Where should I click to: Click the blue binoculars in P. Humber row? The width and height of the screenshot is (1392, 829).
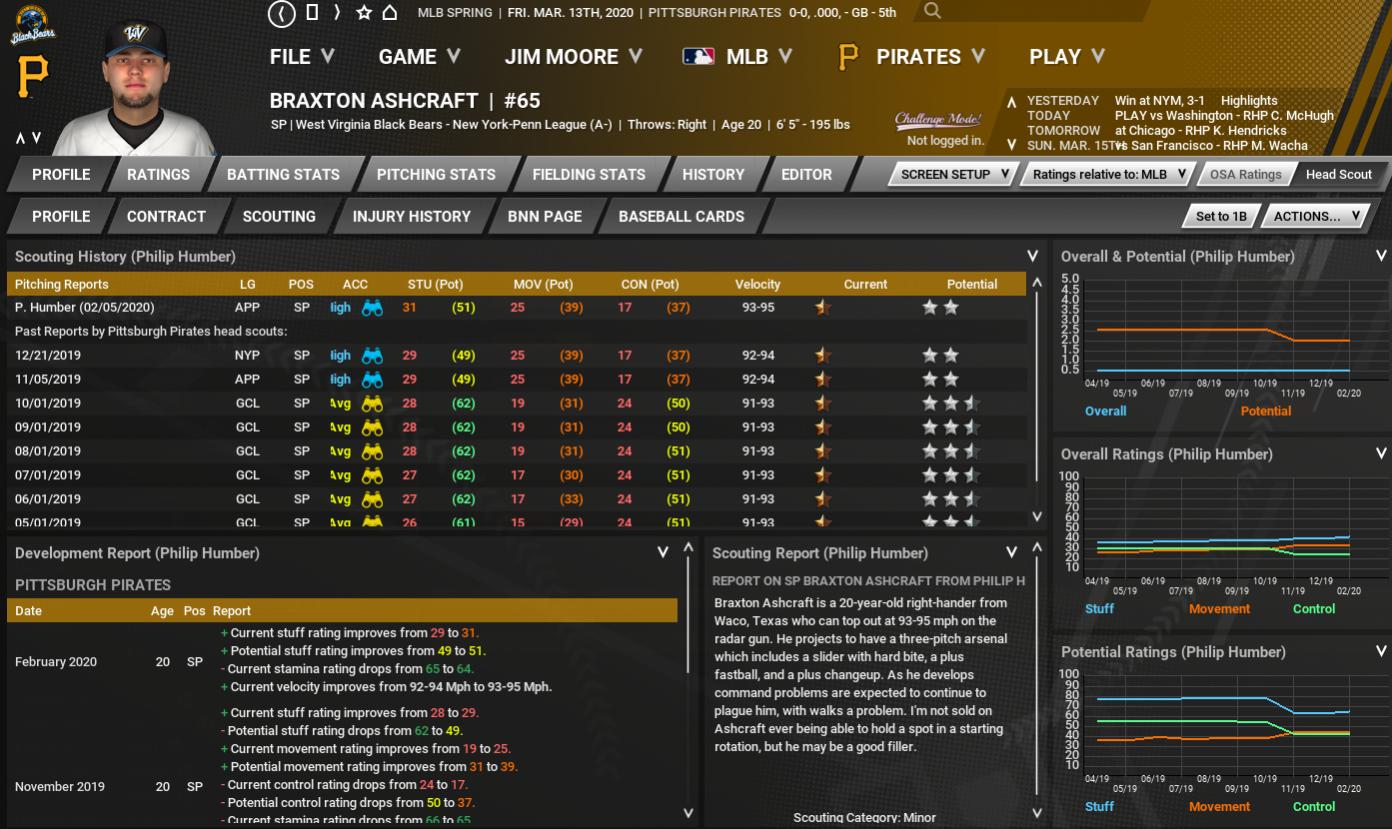tap(372, 308)
